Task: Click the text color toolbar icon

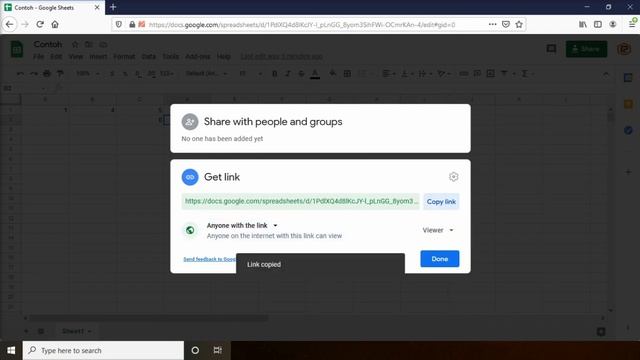Action: pos(315,74)
